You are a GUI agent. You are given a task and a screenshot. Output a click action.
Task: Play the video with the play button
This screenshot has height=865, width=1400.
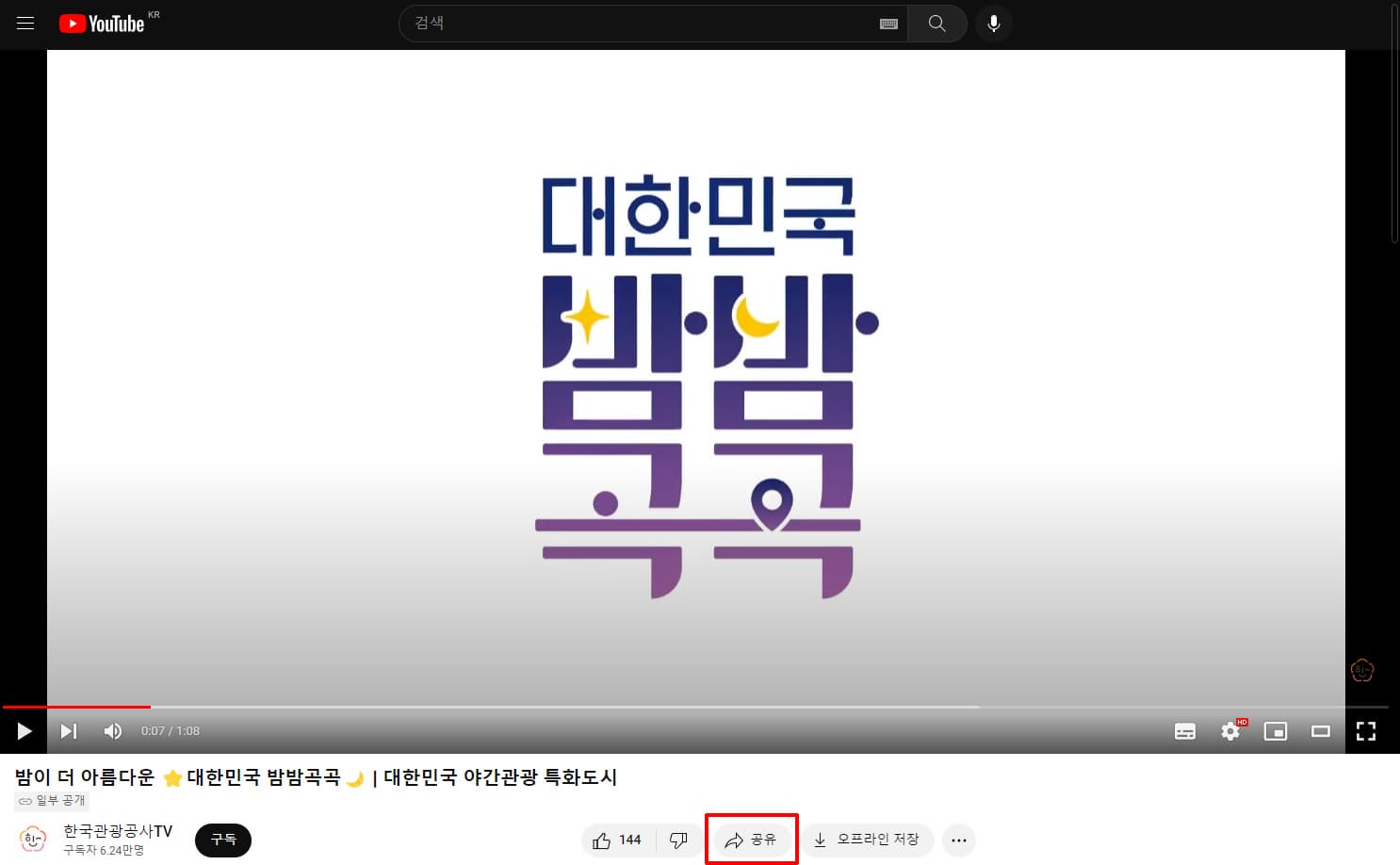tap(24, 731)
